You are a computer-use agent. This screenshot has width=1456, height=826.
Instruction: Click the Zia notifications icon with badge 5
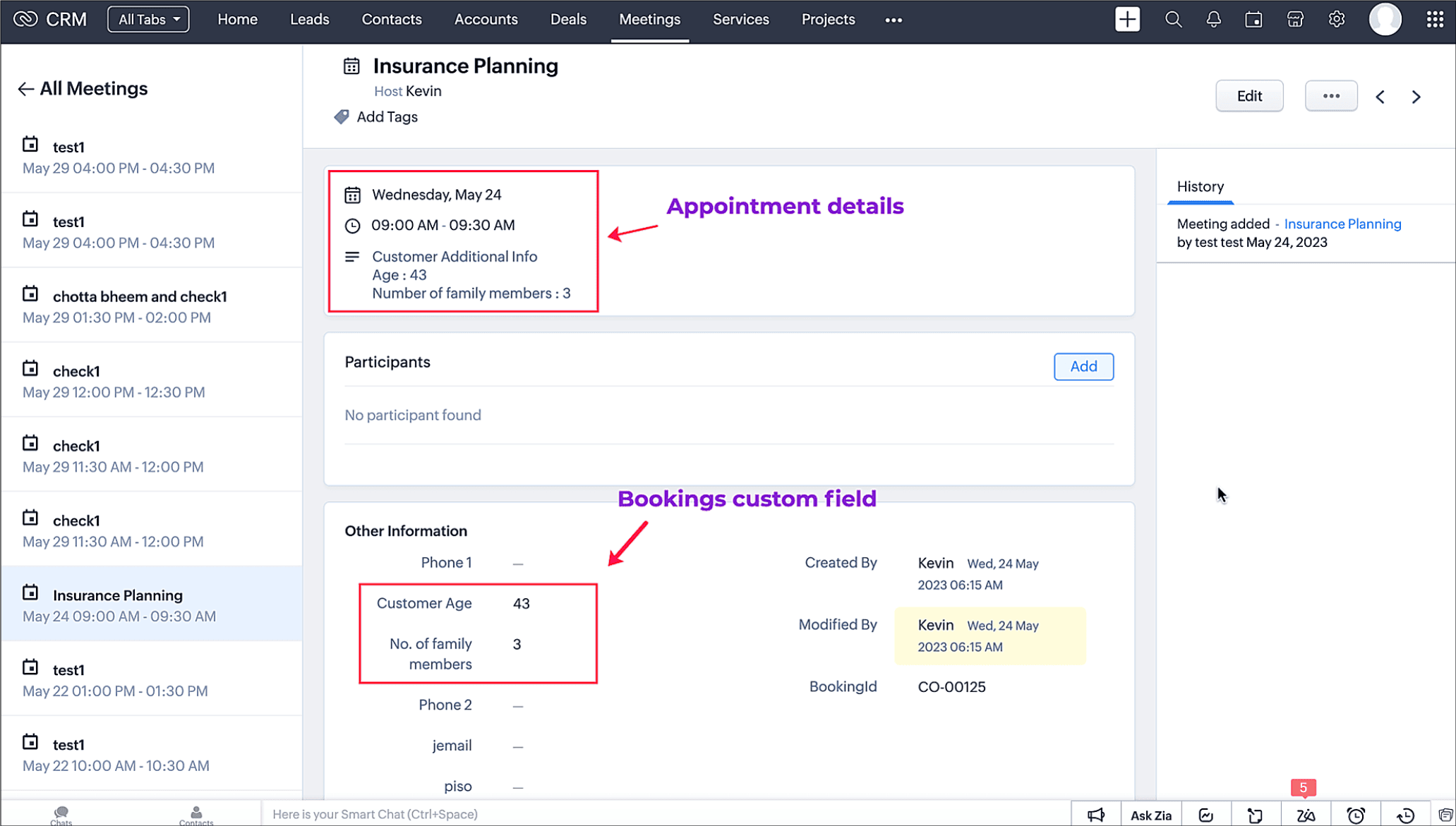[1306, 815]
